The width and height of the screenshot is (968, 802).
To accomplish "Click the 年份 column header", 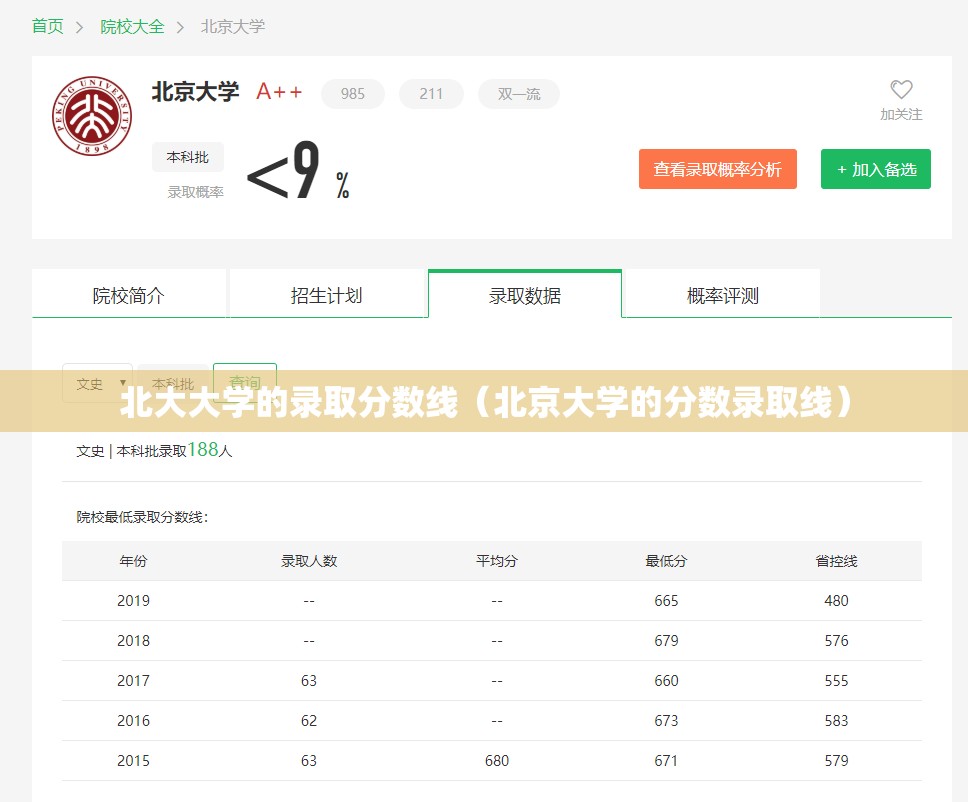I will pos(133,561).
